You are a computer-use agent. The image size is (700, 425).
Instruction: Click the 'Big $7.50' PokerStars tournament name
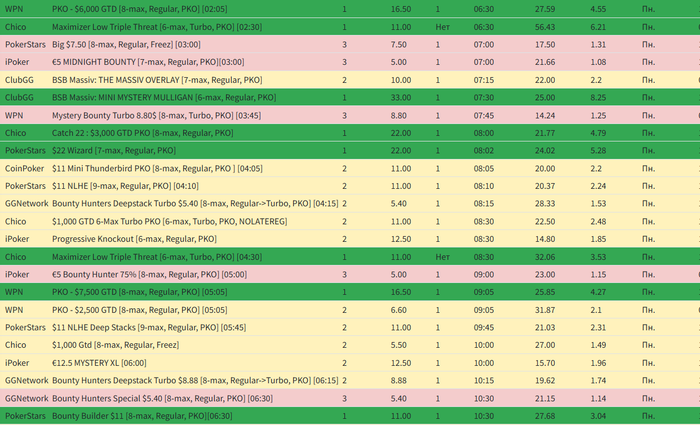click(126, 44)
